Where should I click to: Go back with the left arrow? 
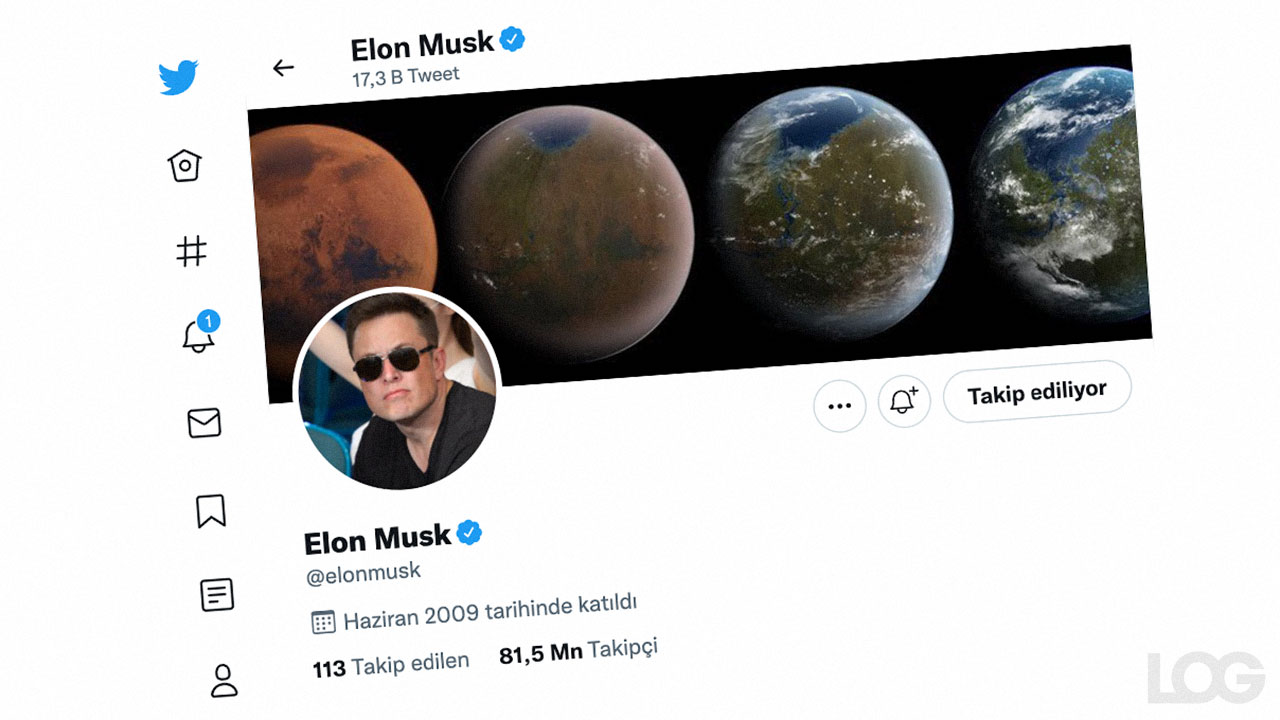pyautogui.click(x=283, y=67)
